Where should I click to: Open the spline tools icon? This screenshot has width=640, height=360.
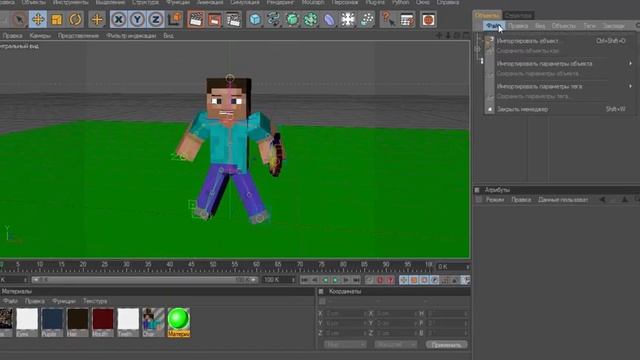(273, 19)
